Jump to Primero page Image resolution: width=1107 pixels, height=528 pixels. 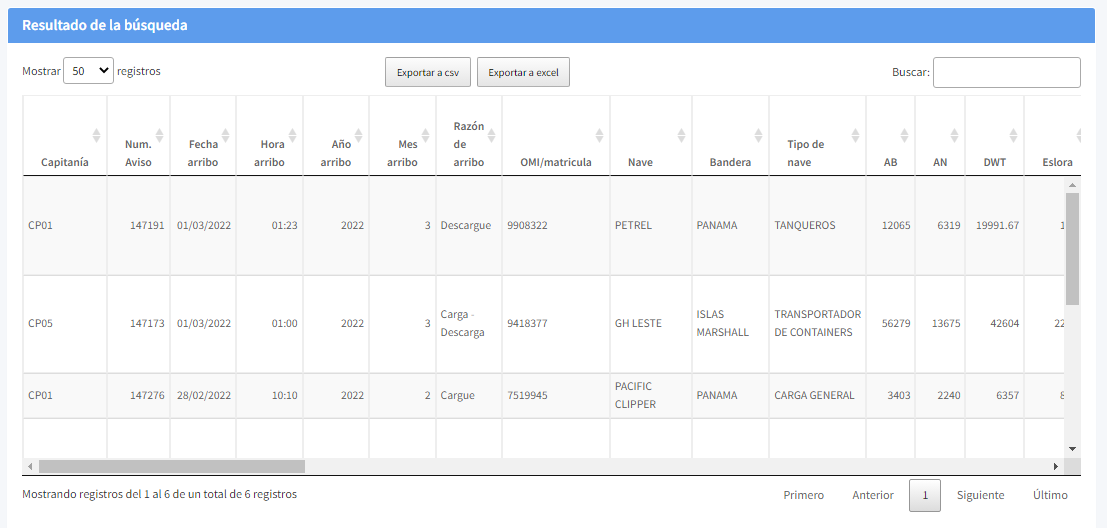[804, 495]
